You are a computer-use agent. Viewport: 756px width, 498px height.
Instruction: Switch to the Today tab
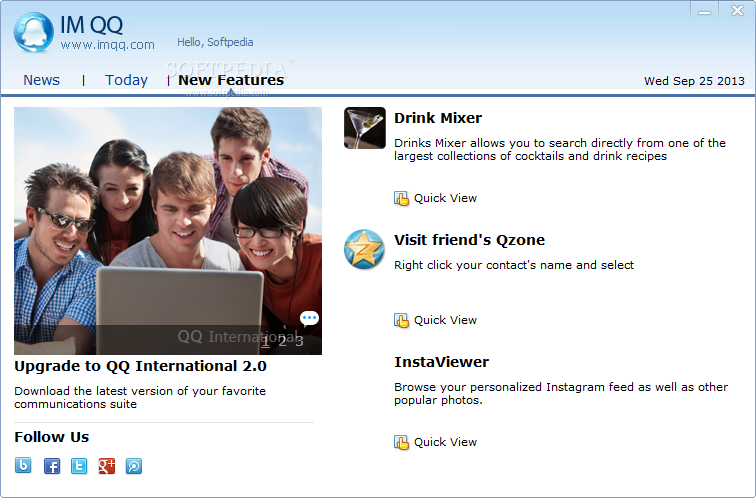click(x=126, y=80)
